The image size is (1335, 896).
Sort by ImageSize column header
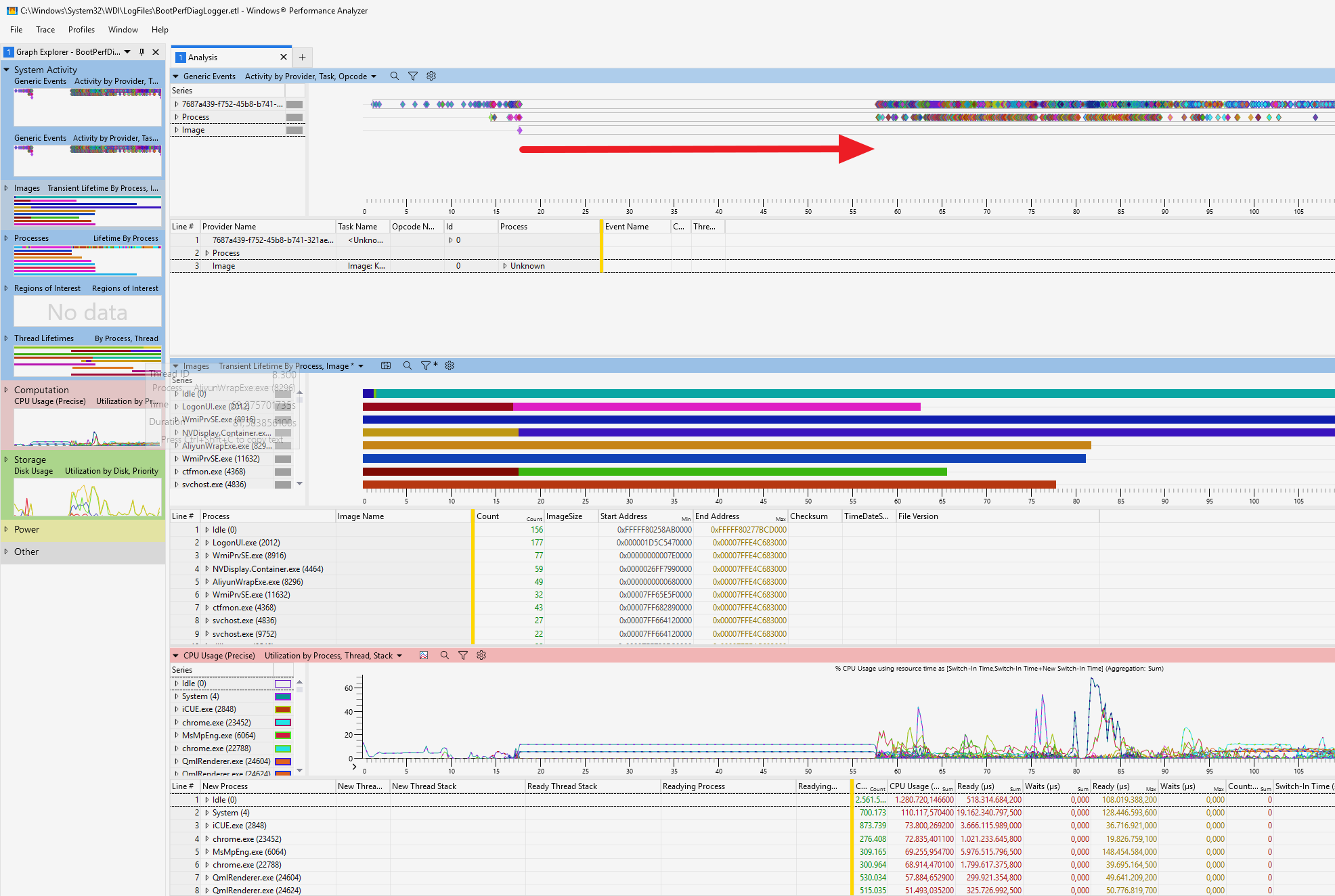[x=571, y=516]
